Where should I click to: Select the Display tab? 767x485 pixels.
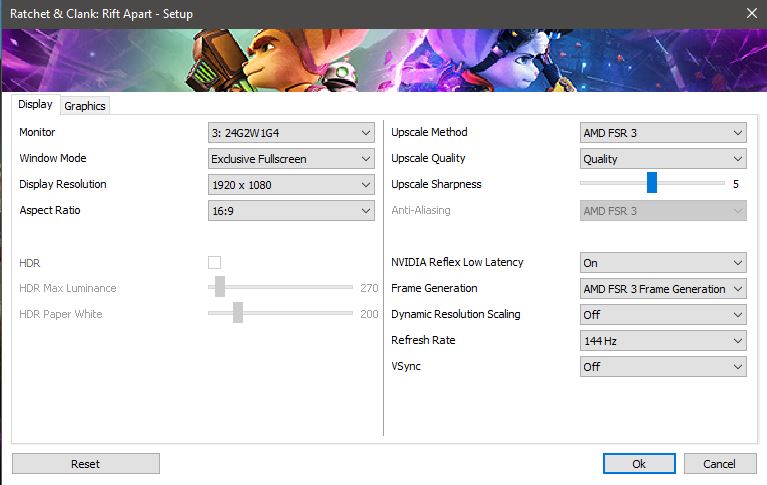(x=35, y=104)
